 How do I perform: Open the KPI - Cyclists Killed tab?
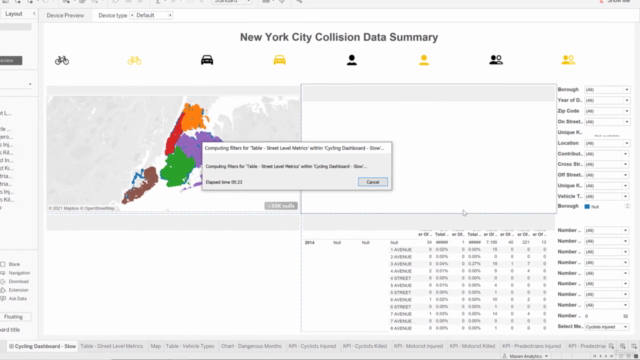pyautogui.click(x=365, y=346)
